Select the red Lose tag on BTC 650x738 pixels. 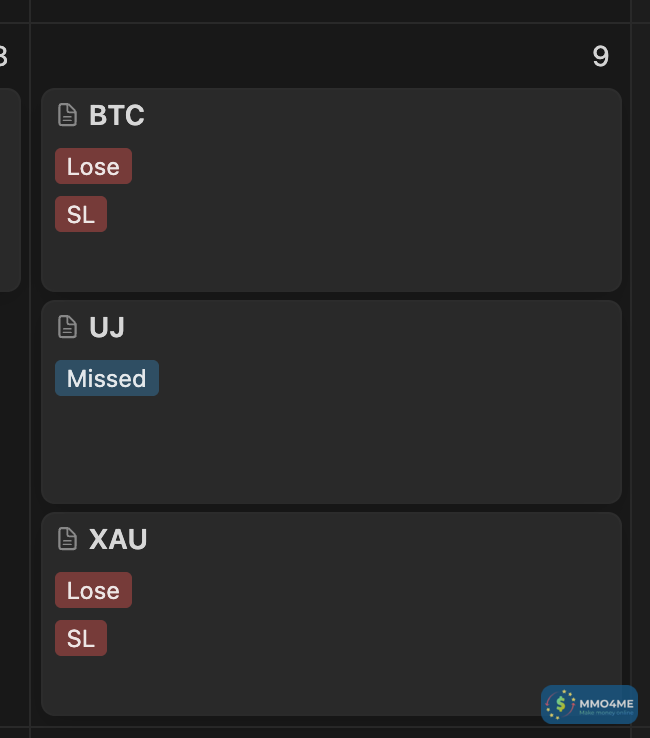(93, 167)
